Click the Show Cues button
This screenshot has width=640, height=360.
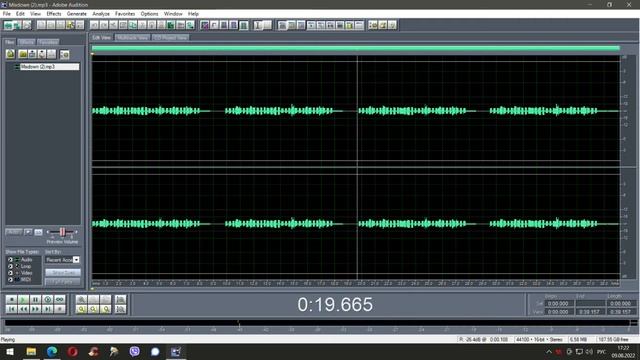pyautogui.click(x=63, y=272)
